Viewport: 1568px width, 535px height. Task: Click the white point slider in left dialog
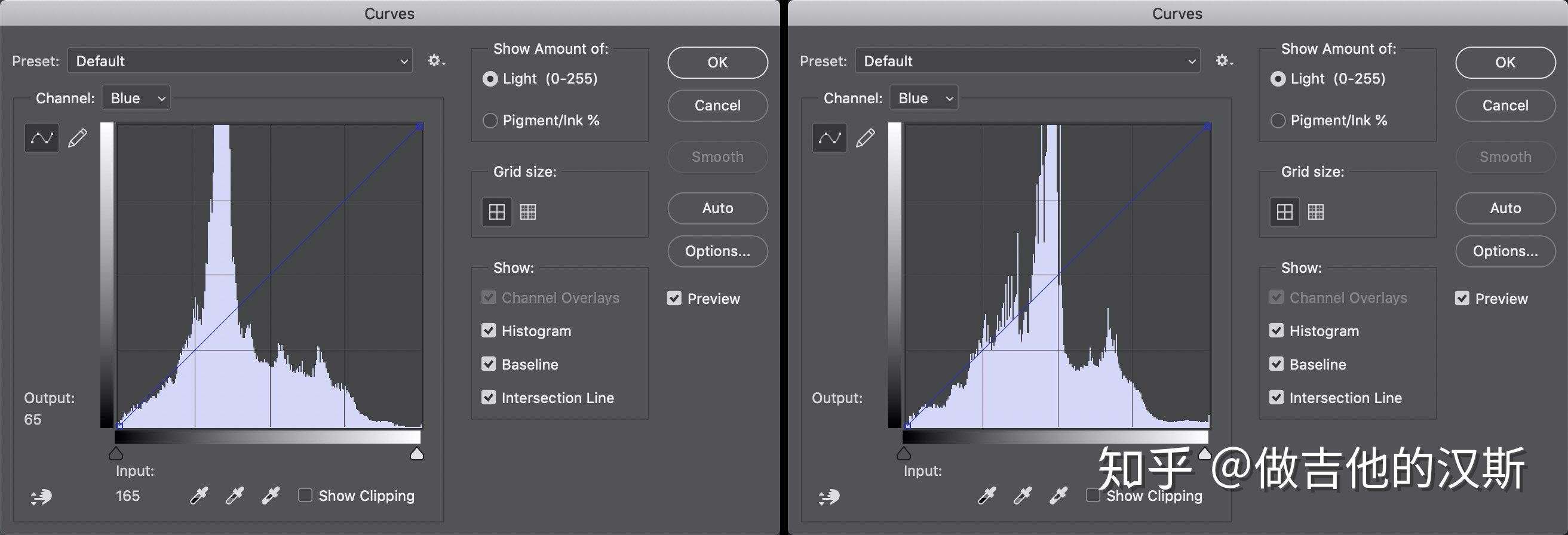[x=416, y=454]
